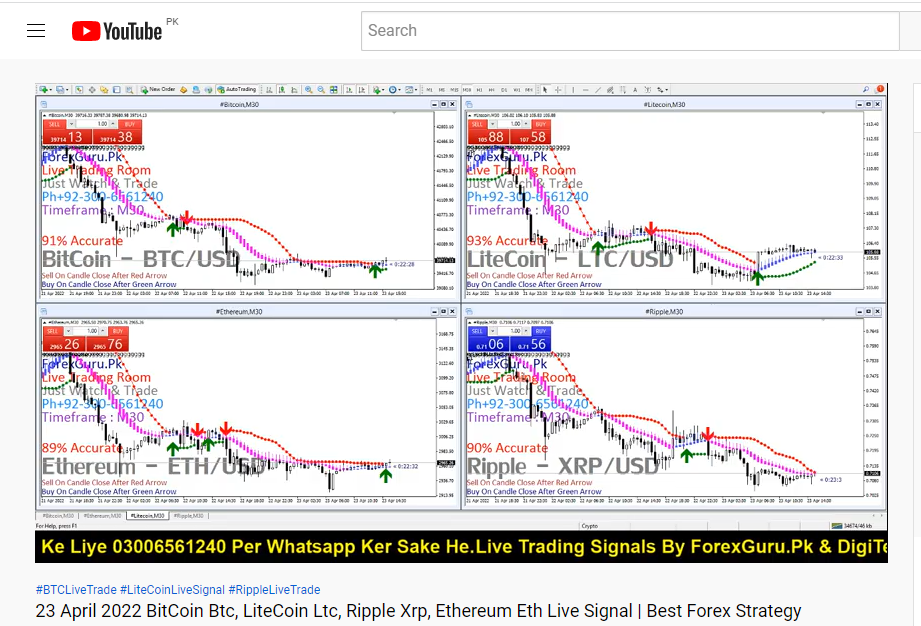Select the cursor arrow tool
The image size is (921, 626).
click(x=545, y=90)
